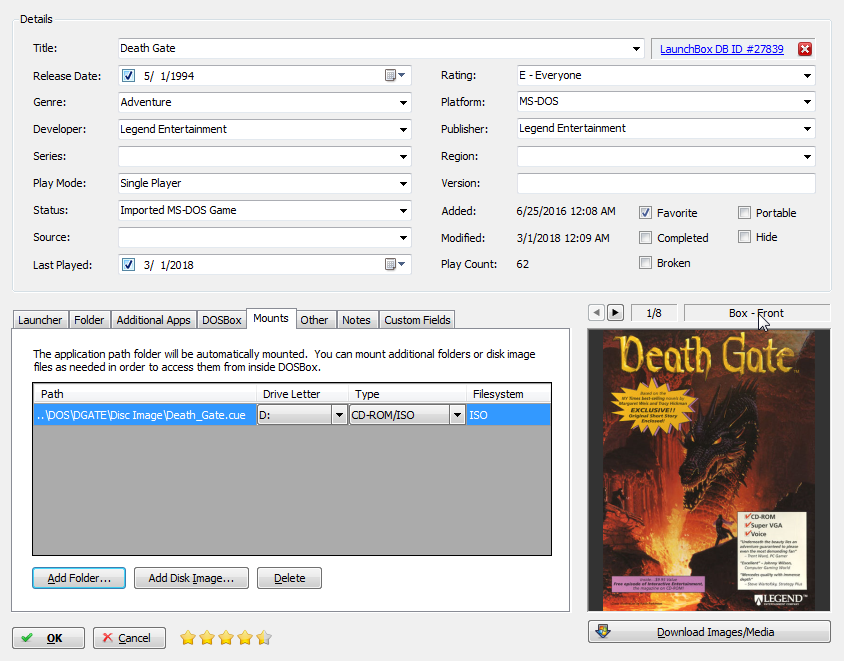Image resolution: width=844 pixels, height=661 pixels.
Task: Expand the Platform dropdown
Action: point(807,102)
